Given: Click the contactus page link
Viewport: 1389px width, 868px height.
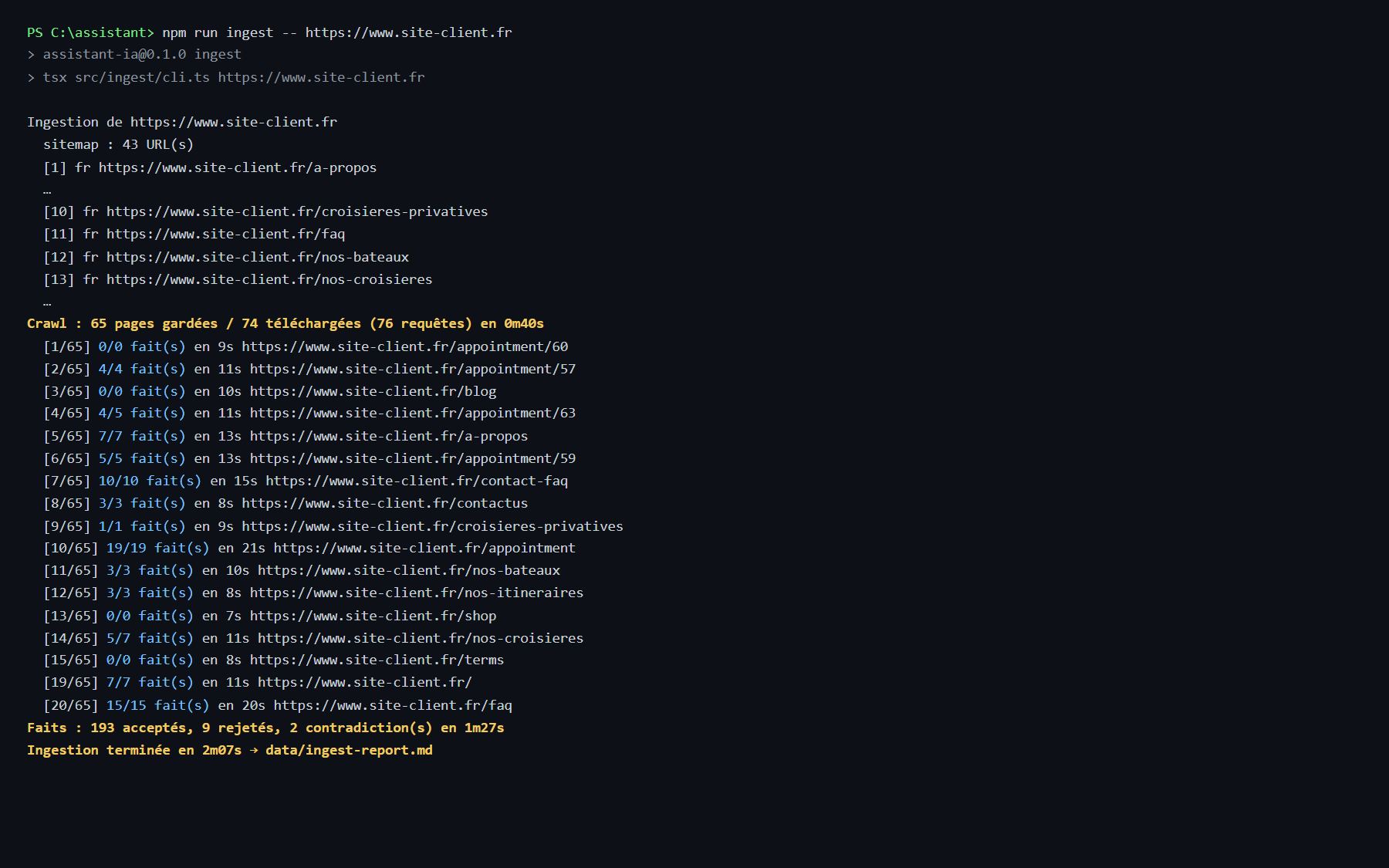Looking at the screenshot, I should [x=385, y=503].
